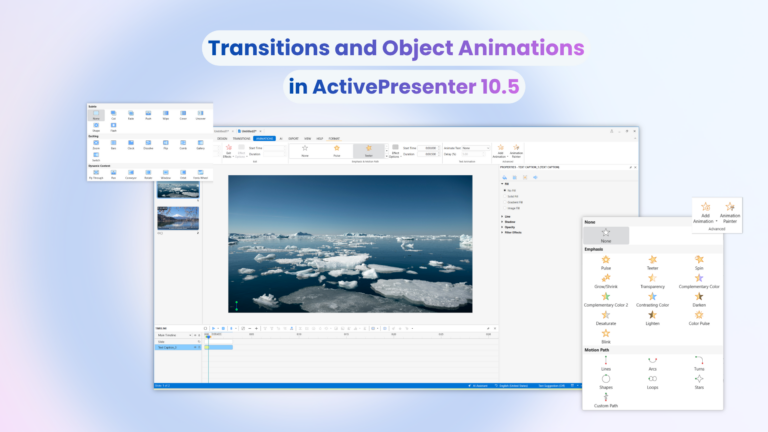Apply the Push transition
The image size is (768, 432).
148,115
